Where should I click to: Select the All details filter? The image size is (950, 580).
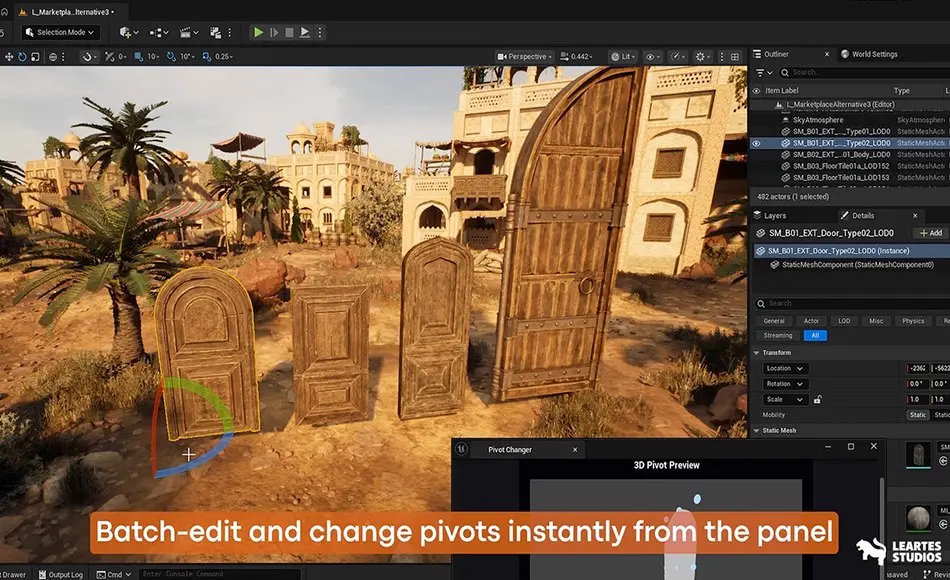(x=815, y=335)
